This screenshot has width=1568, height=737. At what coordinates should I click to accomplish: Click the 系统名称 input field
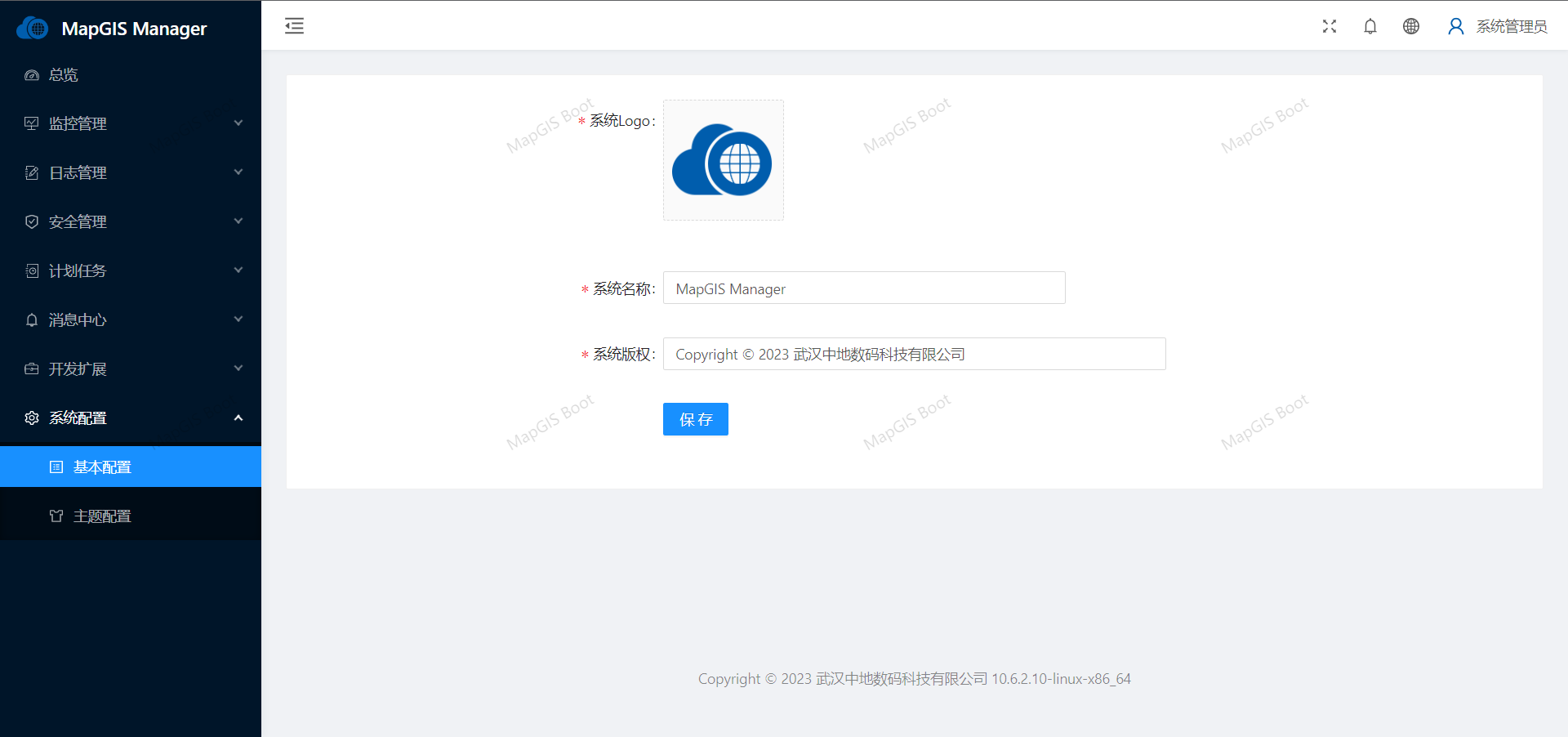coord(864,288)
